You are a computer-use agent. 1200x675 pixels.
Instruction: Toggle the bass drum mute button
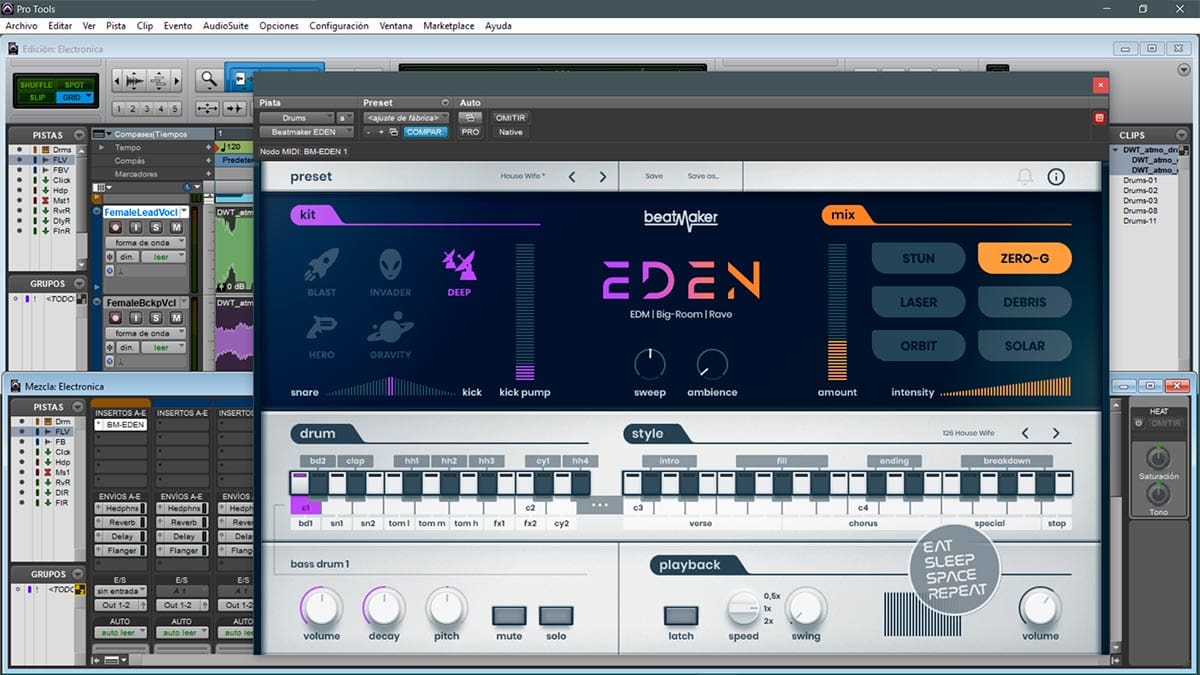[x=509, y=616]
